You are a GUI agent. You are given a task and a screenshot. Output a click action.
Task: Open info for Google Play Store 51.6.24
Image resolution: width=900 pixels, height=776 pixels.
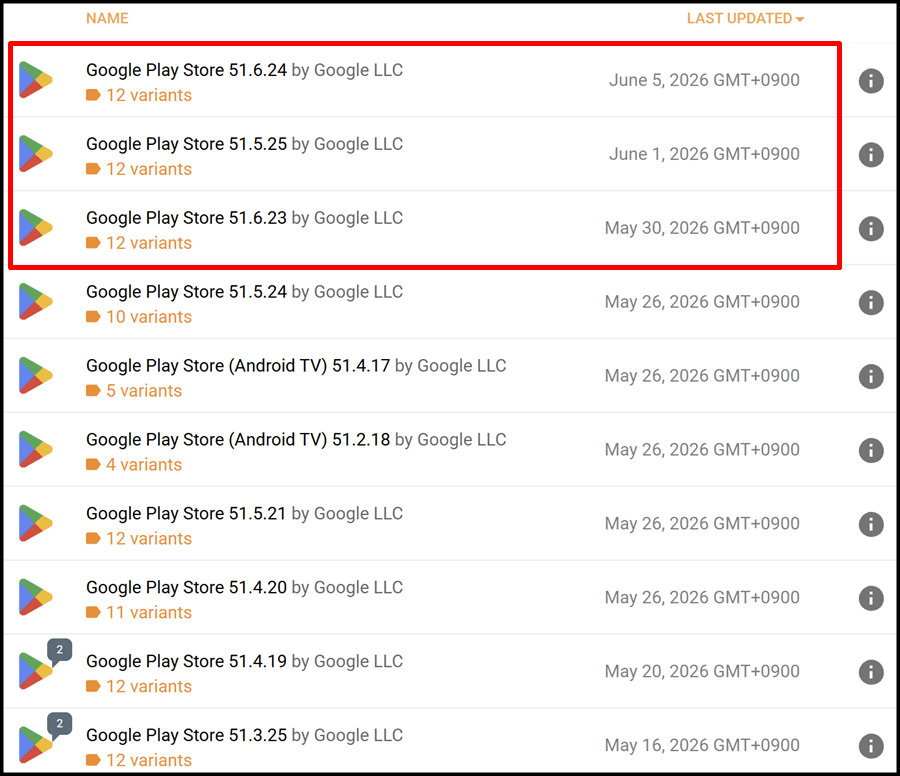pos(871,80)
